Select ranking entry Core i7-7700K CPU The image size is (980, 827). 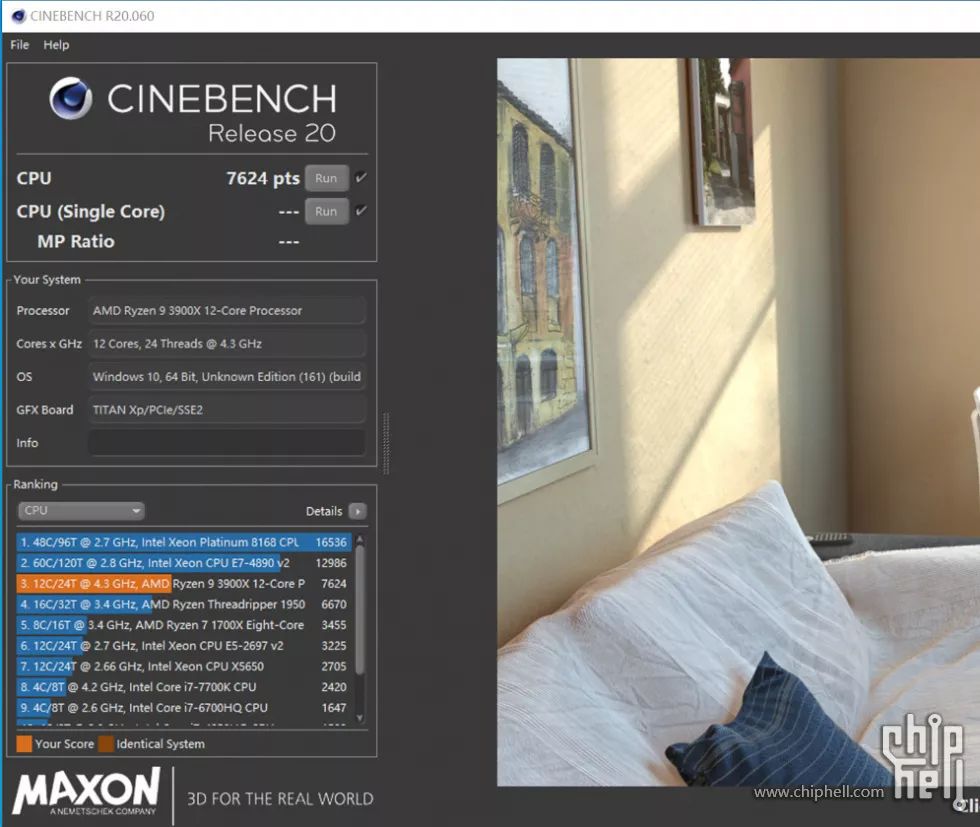click(x=184, y=686)
